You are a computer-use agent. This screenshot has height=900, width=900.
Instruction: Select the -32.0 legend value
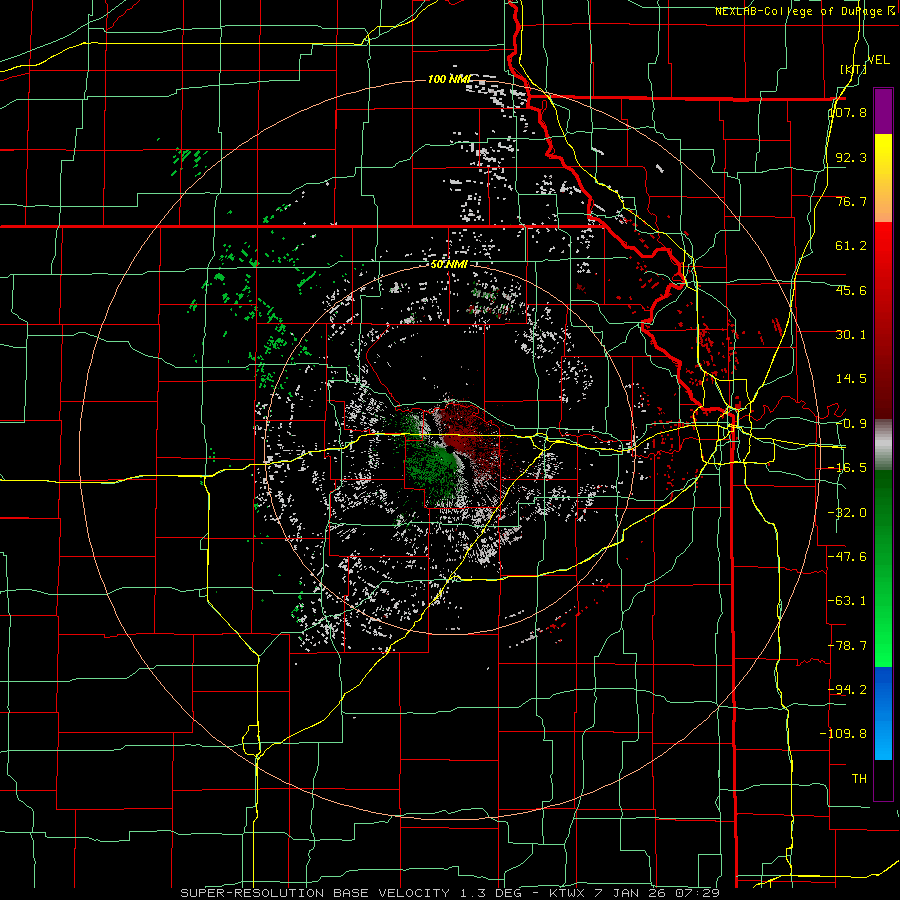point(847,513)
